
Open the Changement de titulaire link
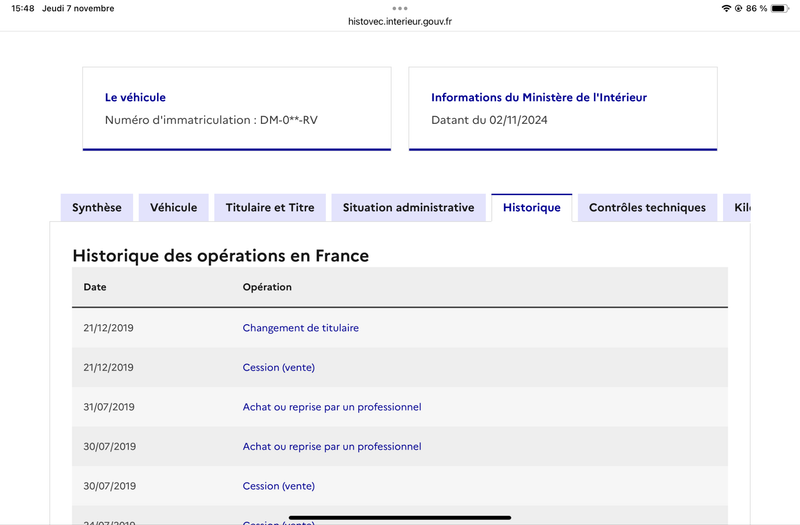pos(301,328)
